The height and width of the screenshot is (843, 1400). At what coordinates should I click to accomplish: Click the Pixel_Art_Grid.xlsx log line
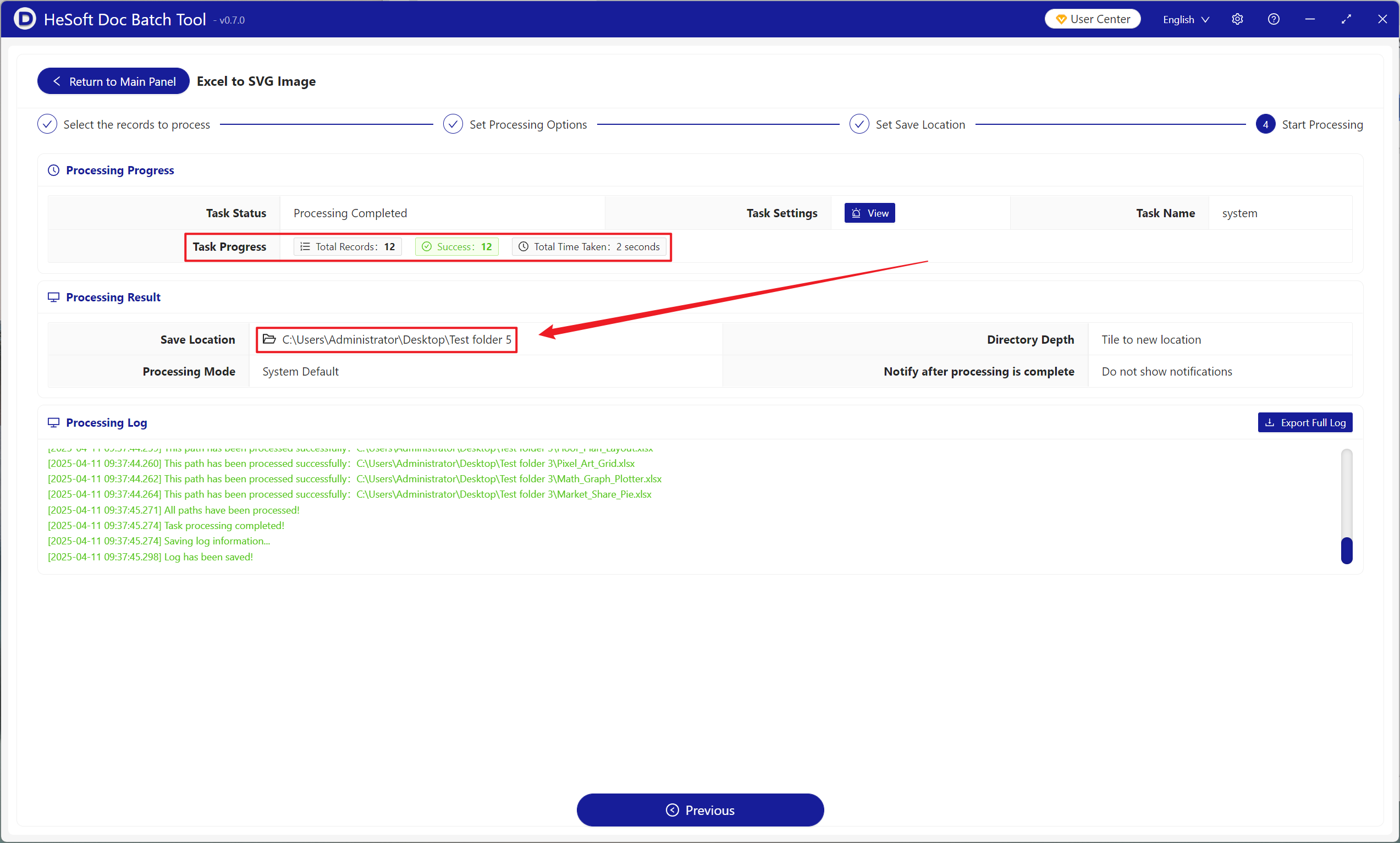click(341, 464)
